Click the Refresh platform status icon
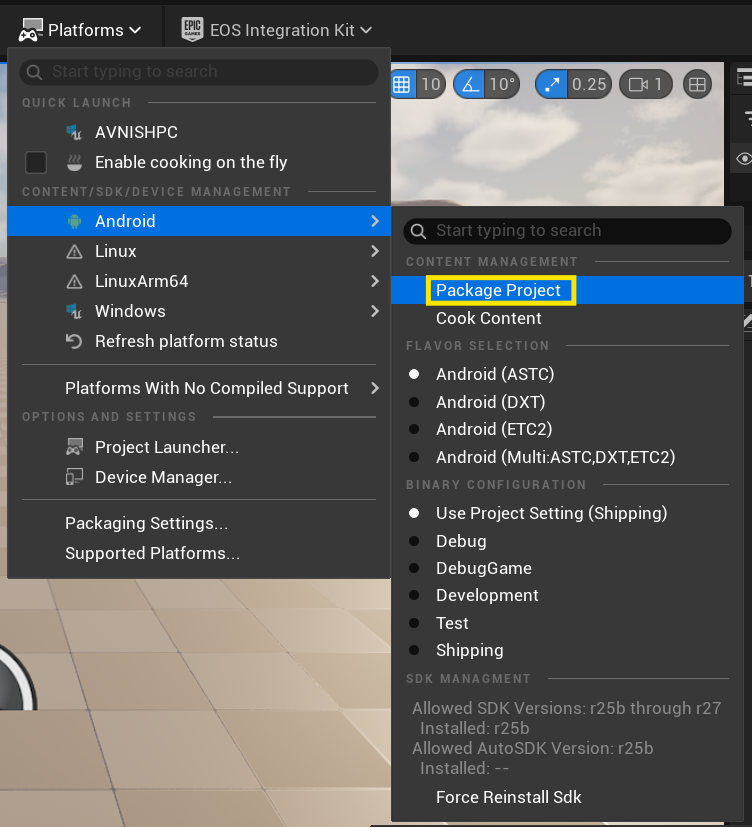 click(x=74, y=341)
